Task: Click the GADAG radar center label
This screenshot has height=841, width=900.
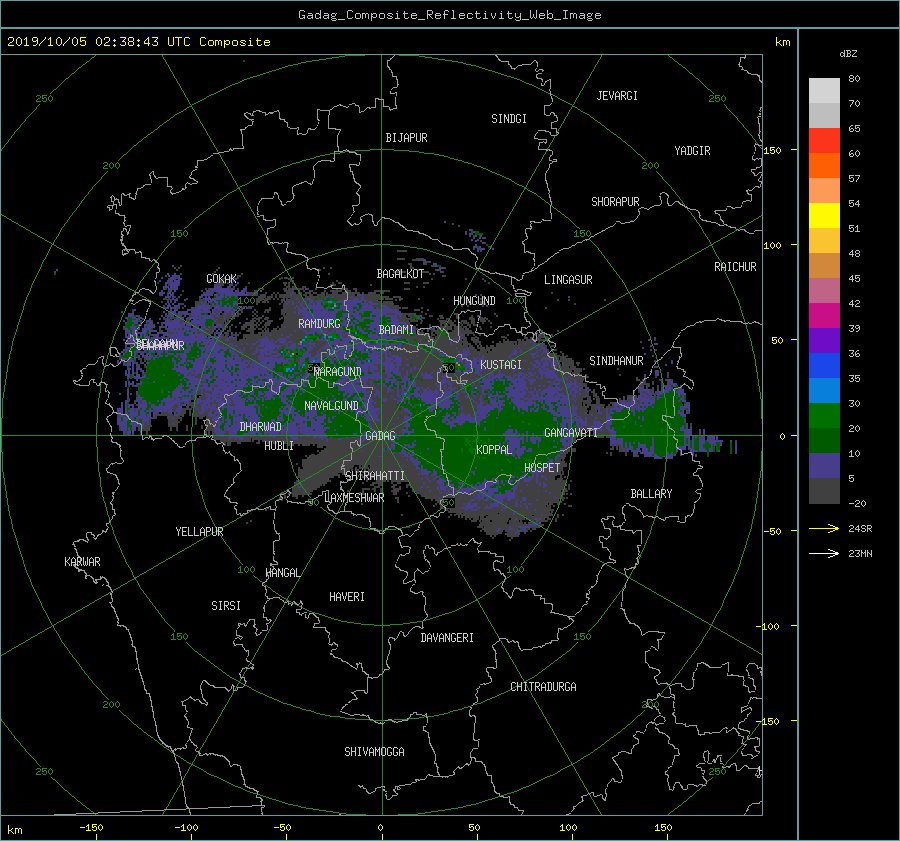Action: 381,436
